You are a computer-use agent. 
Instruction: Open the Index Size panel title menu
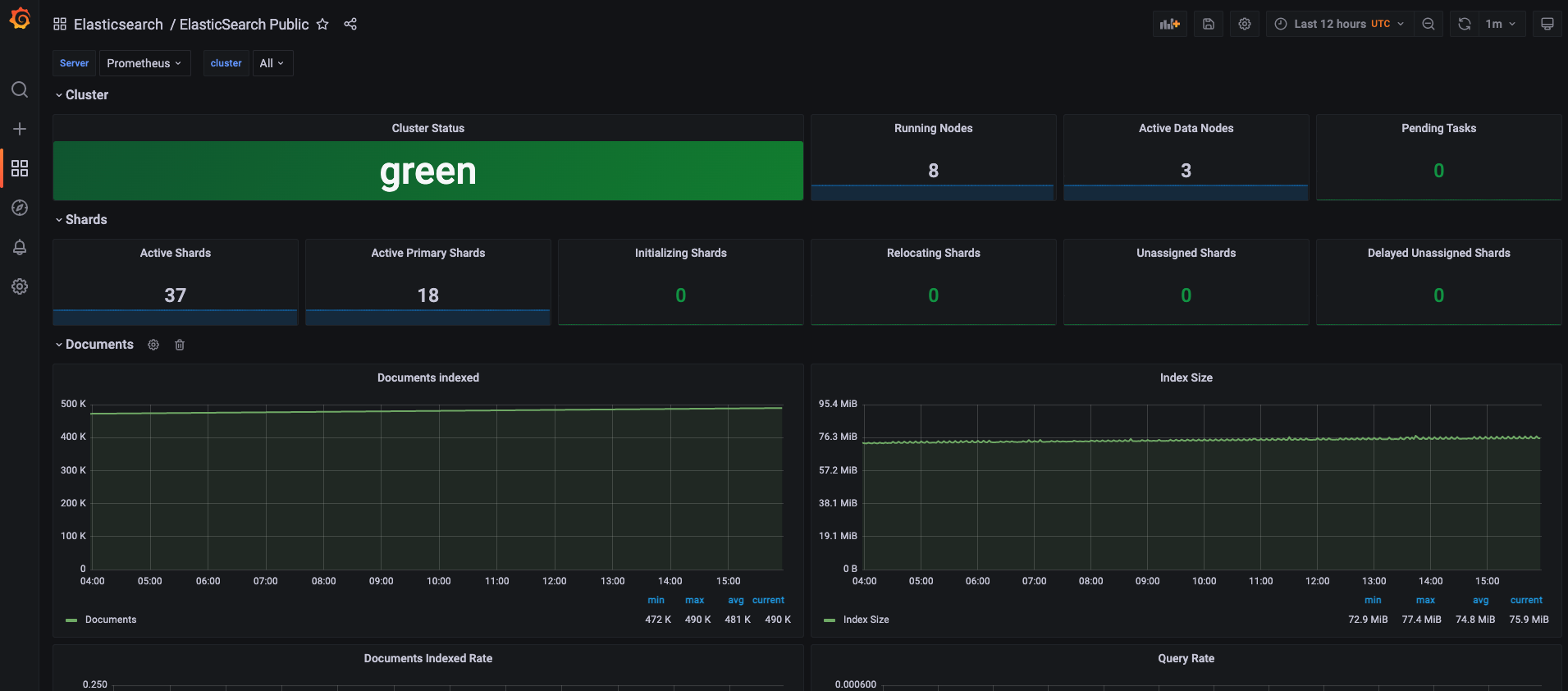click(1186, 378)
